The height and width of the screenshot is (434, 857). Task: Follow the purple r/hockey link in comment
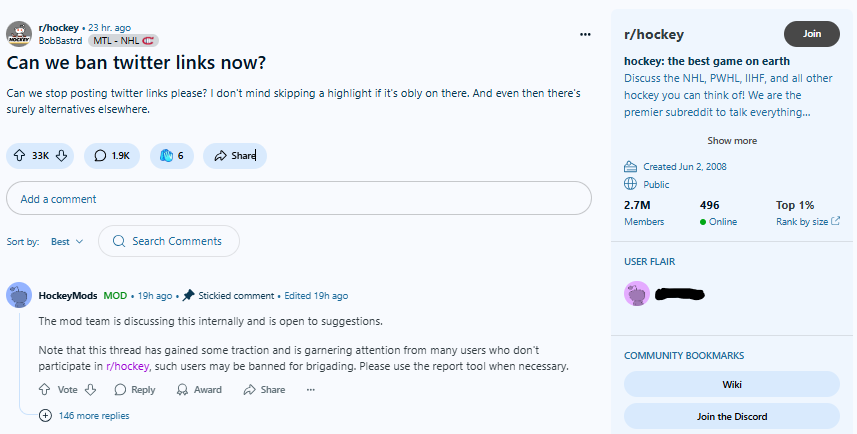coord(127,366)
